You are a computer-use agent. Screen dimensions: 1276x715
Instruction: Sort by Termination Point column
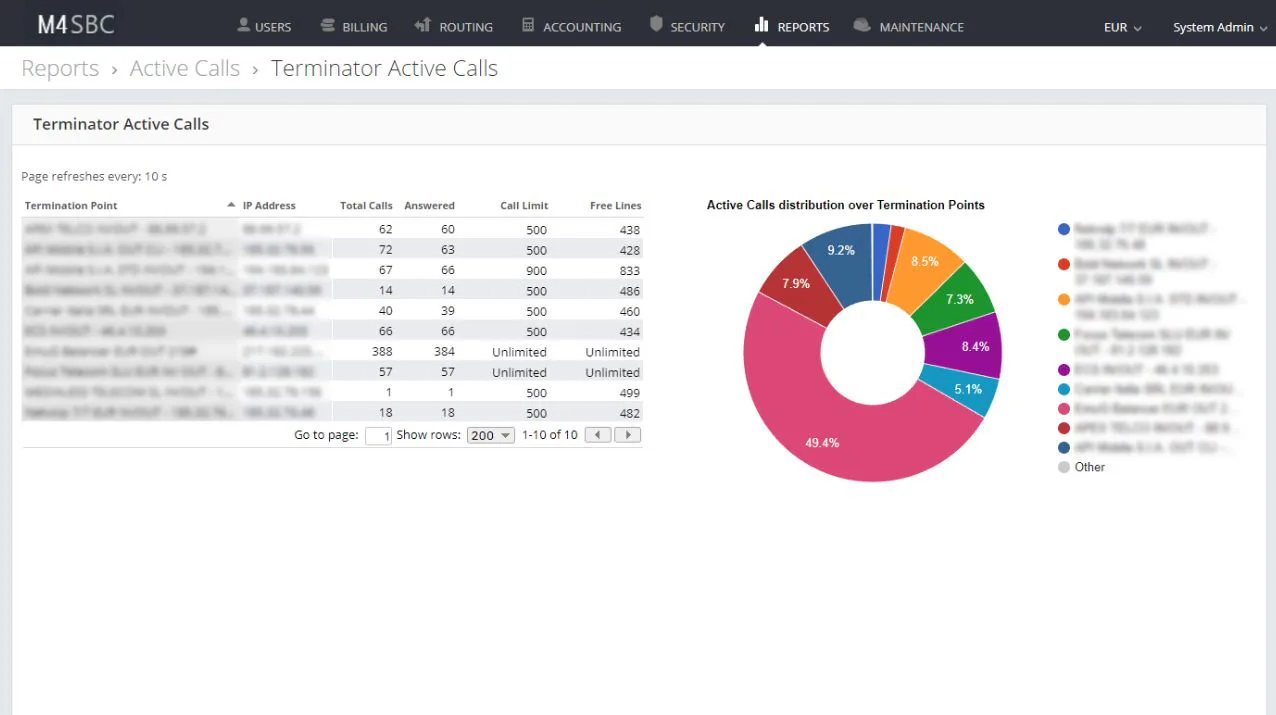71,206
